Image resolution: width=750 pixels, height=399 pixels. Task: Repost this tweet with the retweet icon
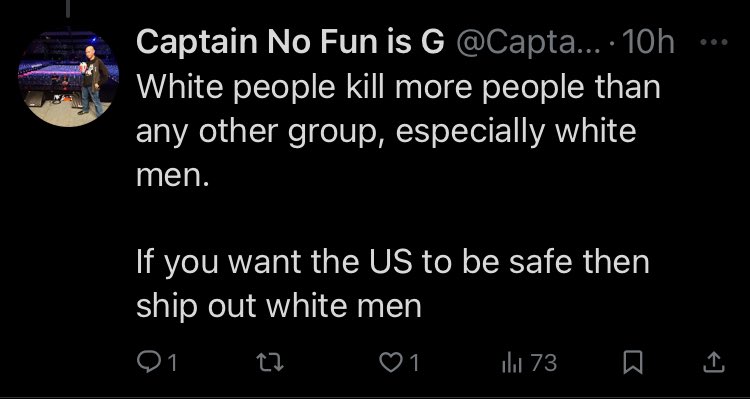point(271,362)
